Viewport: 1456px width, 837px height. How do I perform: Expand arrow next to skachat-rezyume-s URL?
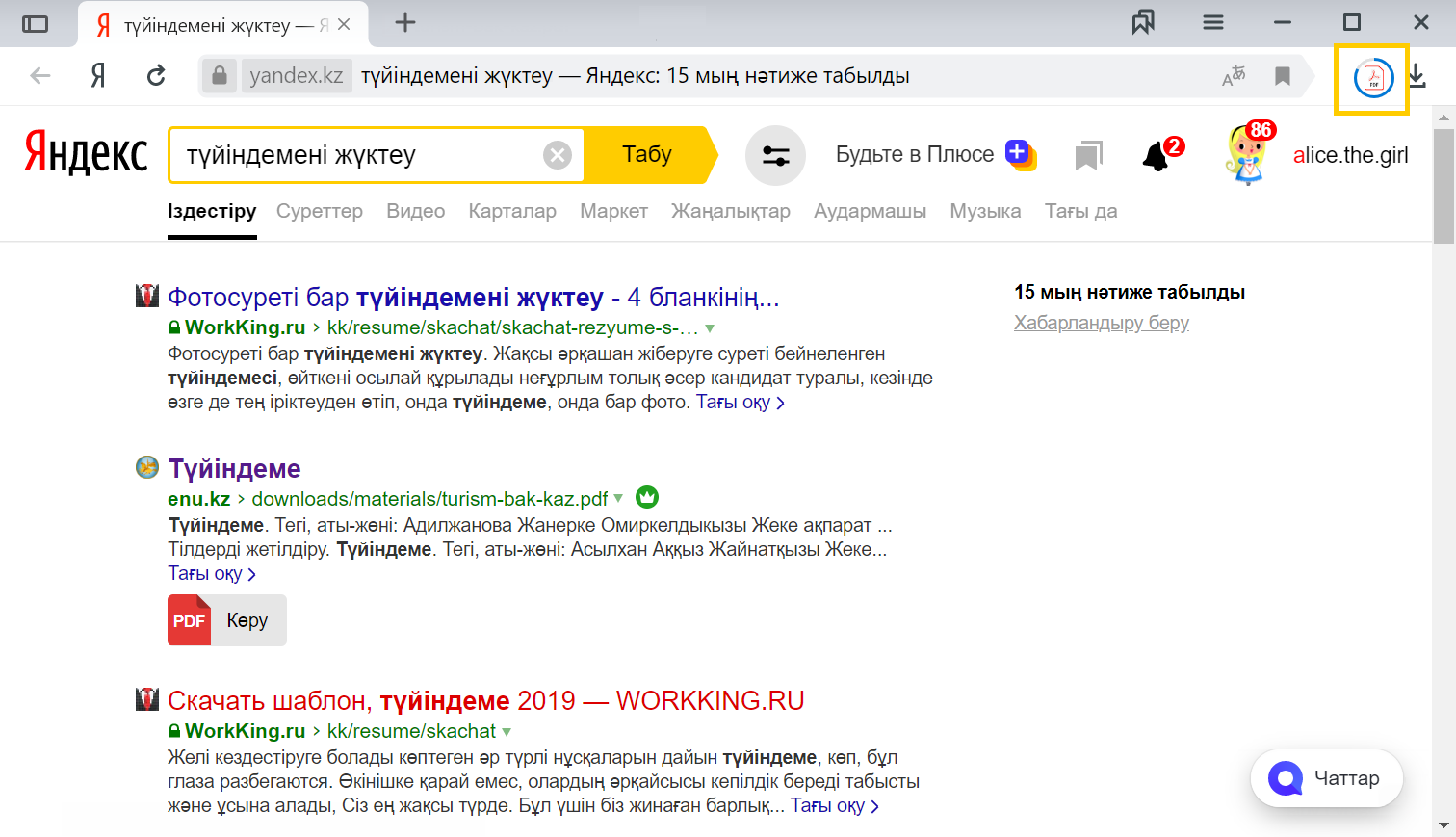pos(710,328)
